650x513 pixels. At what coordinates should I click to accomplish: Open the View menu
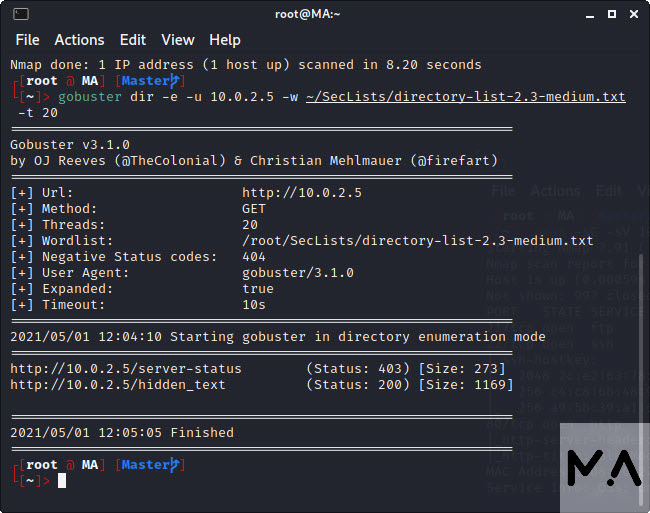tap(178, 40)
